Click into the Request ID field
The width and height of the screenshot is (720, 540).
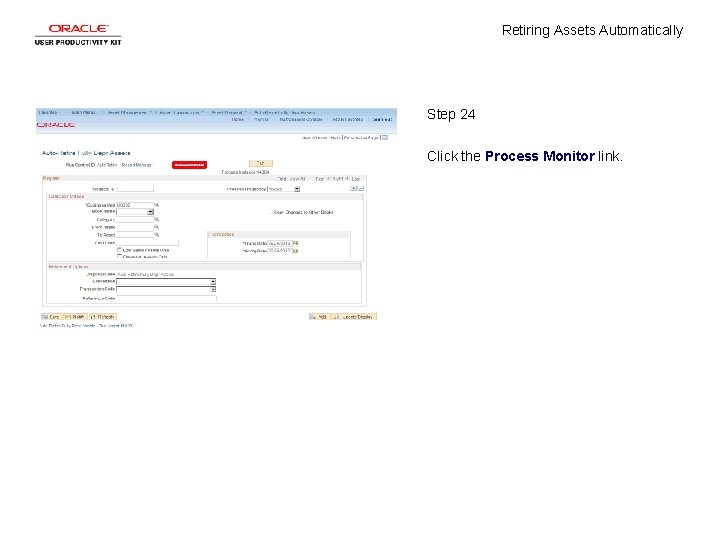135,189
